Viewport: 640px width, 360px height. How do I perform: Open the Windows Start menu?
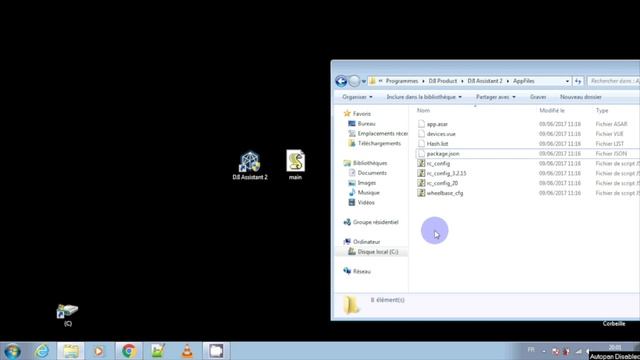[x=12, y=351]
